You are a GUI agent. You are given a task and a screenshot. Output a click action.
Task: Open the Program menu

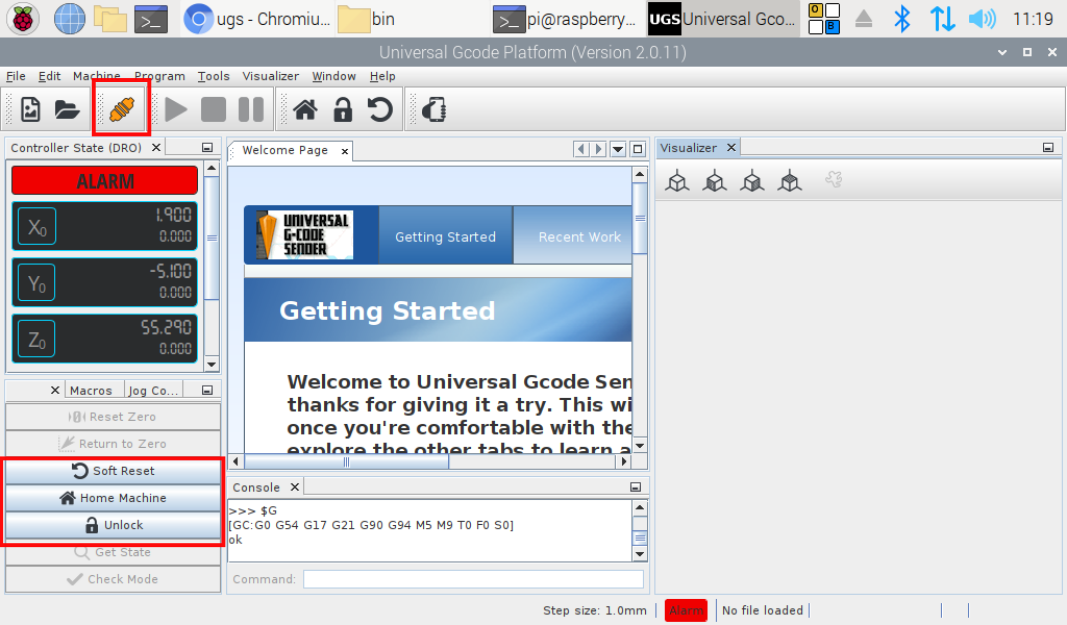[x=159, y=76]
